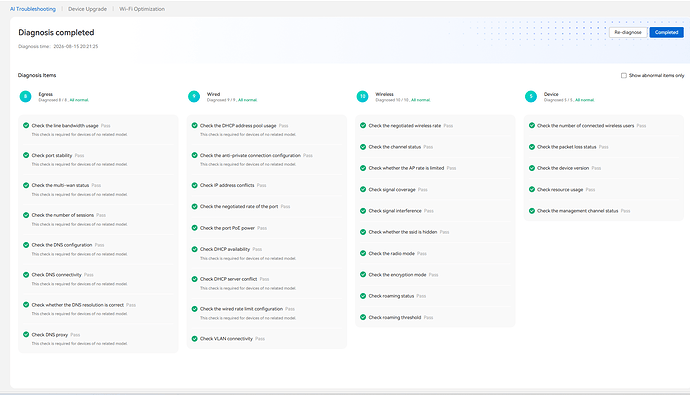This screenshot has height=395, width=690.
Task: Click the Completed button
Action: pyautogui.click(x=666, y=32)
